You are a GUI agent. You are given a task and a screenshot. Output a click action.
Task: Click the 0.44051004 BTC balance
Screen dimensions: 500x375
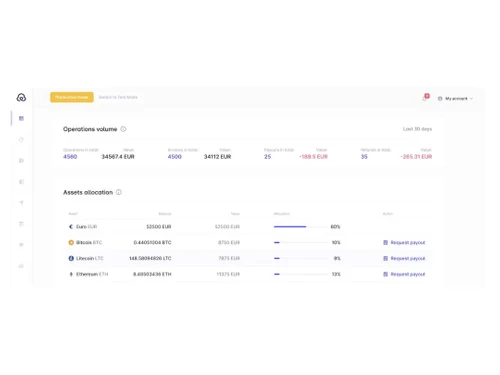click(152, 242)
